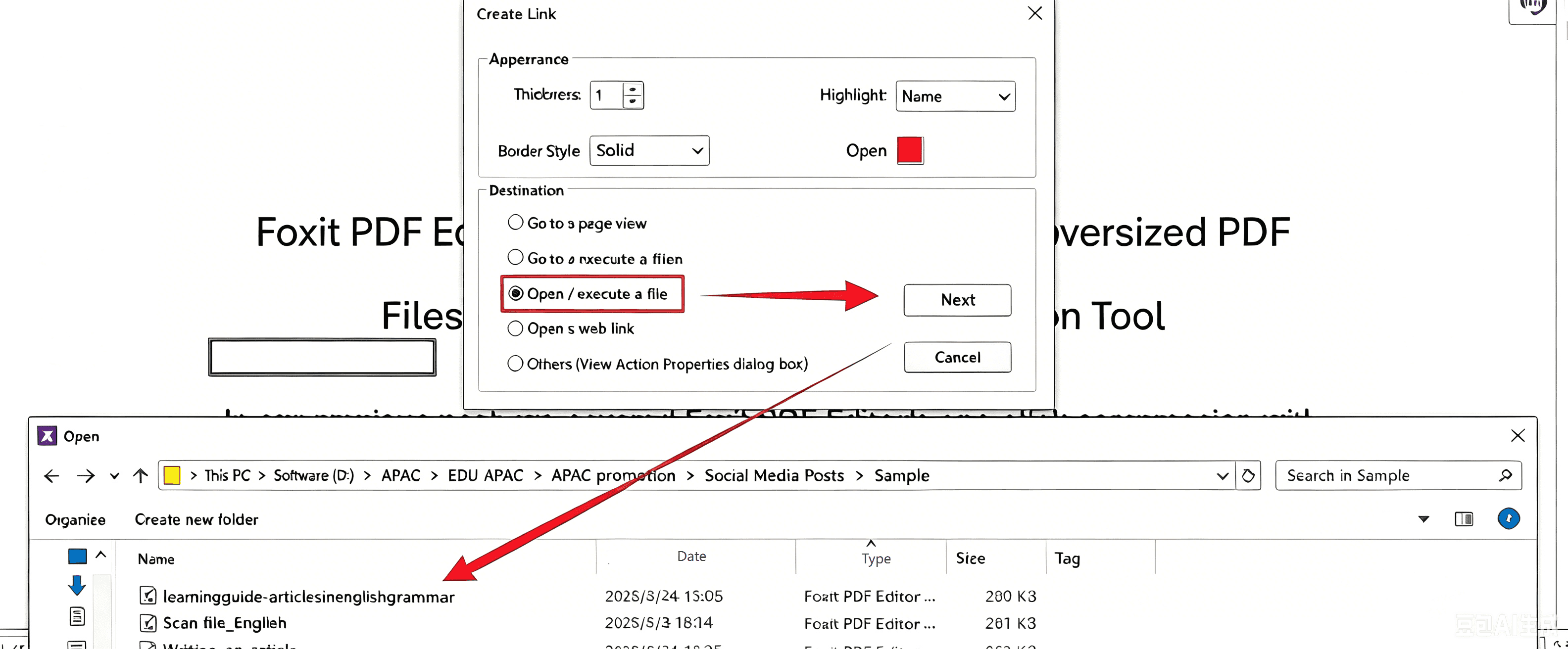The image size is (1568, 649).
Task: Click the document icon in the navigation pane
Action: 77,616
